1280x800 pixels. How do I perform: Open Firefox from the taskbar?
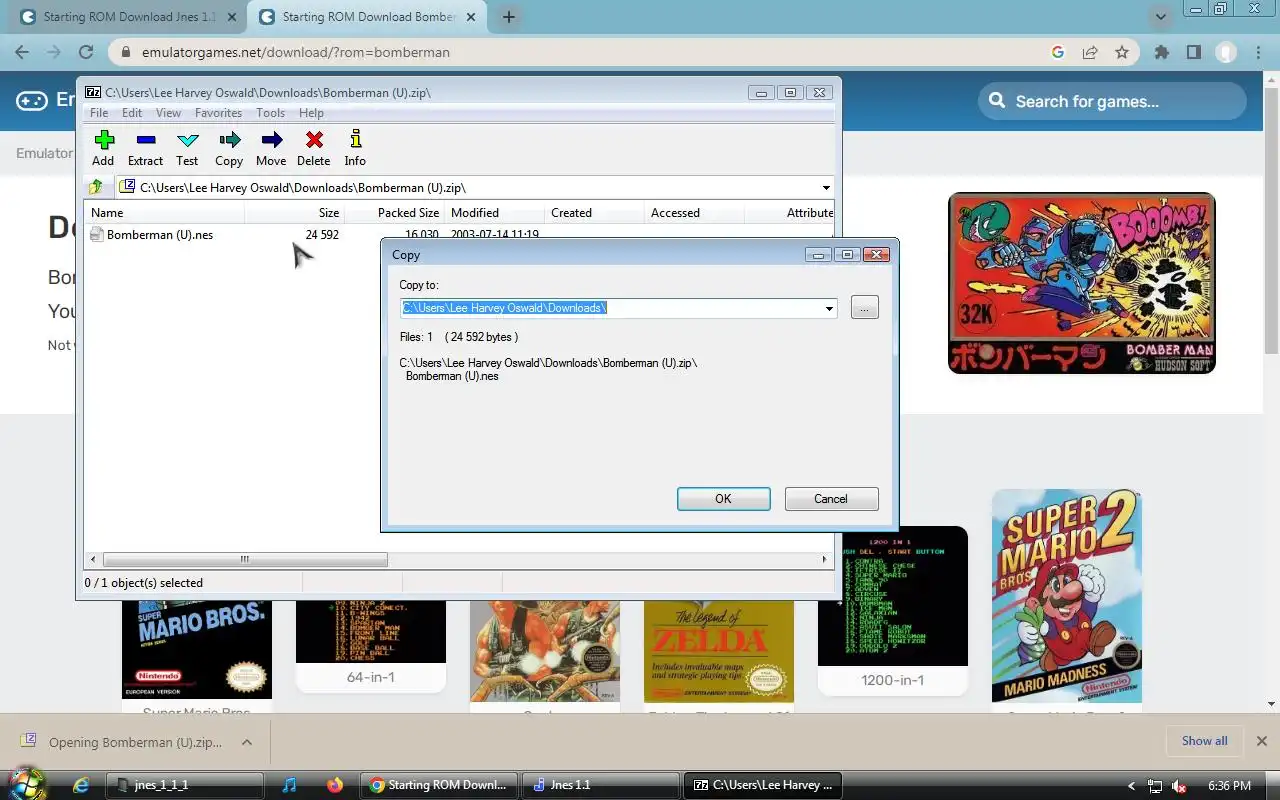click(334, 785)
